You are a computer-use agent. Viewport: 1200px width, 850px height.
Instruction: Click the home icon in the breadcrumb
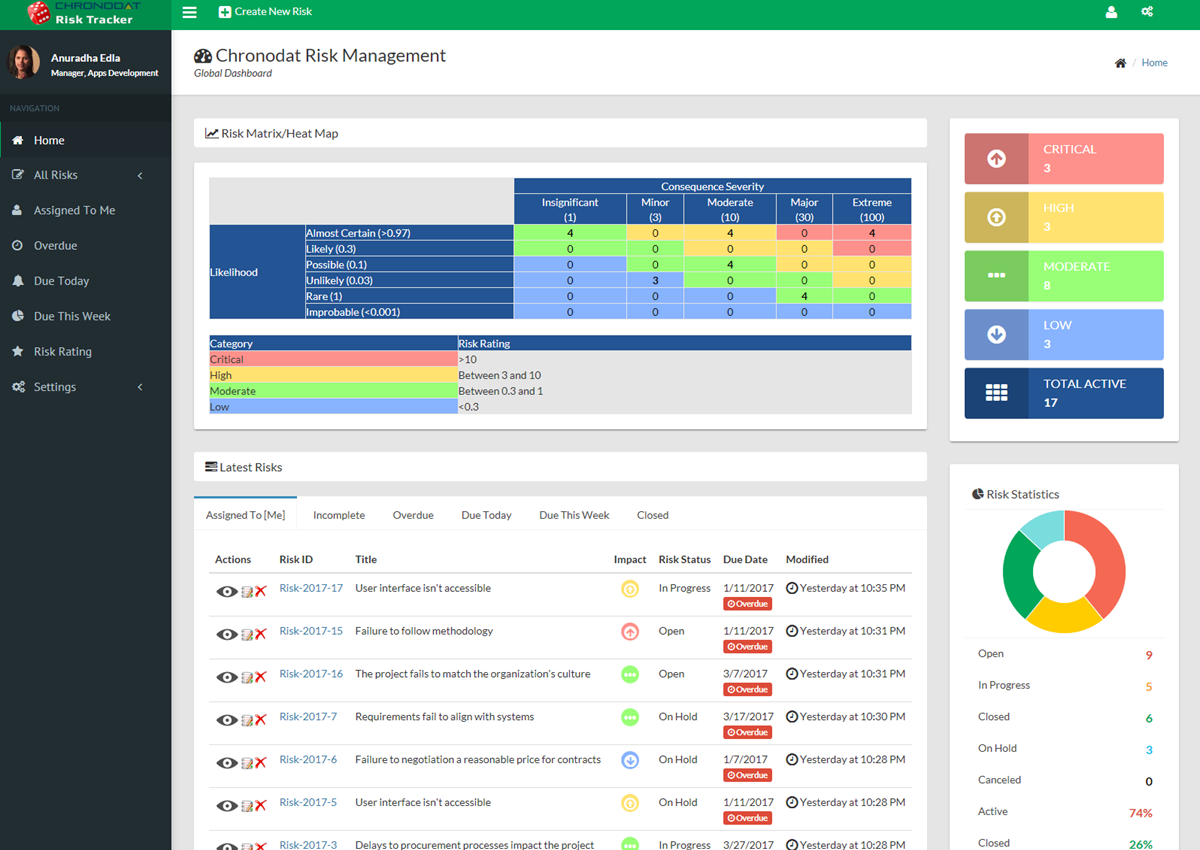1120,63
